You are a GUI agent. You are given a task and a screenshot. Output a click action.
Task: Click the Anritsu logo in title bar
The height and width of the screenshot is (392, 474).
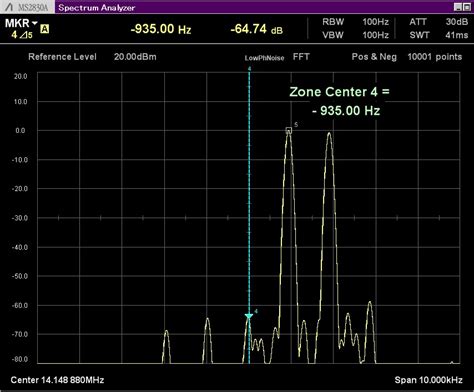click(x=9, y=7)
